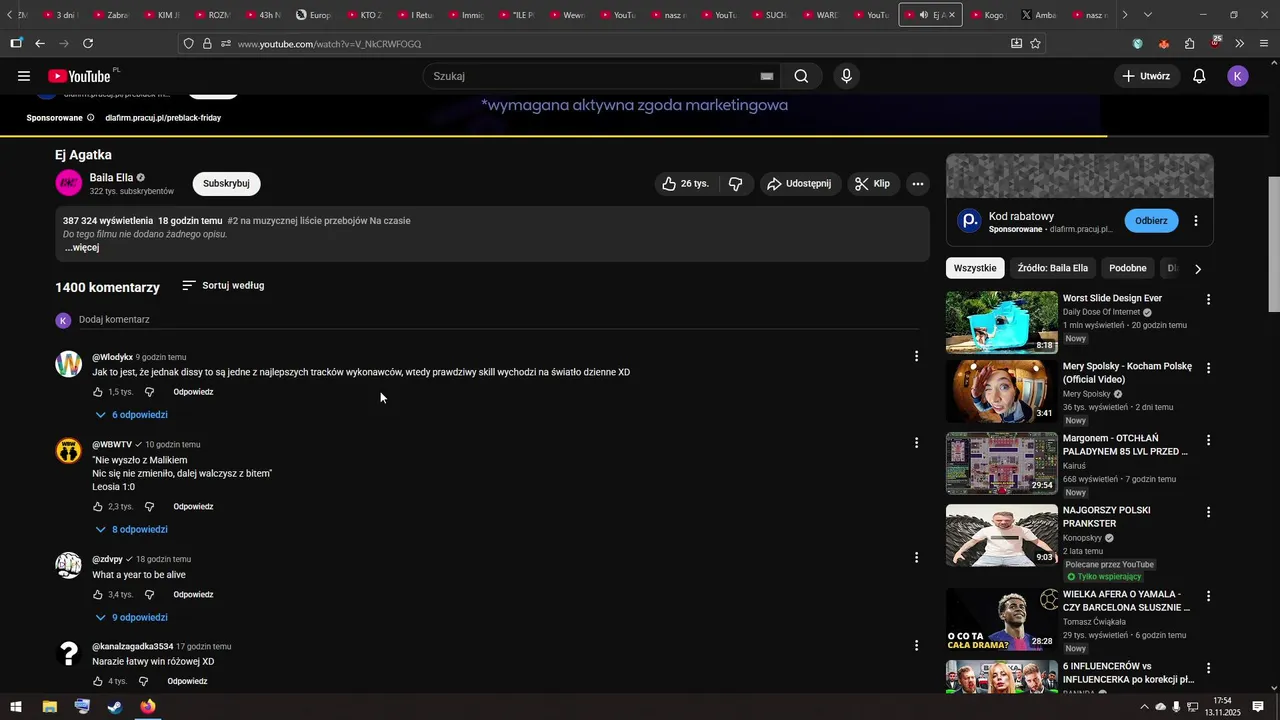1280x720 pixels.
Task: Open options menu for @Wlodykx comment
Action: (x=916, y=356)
